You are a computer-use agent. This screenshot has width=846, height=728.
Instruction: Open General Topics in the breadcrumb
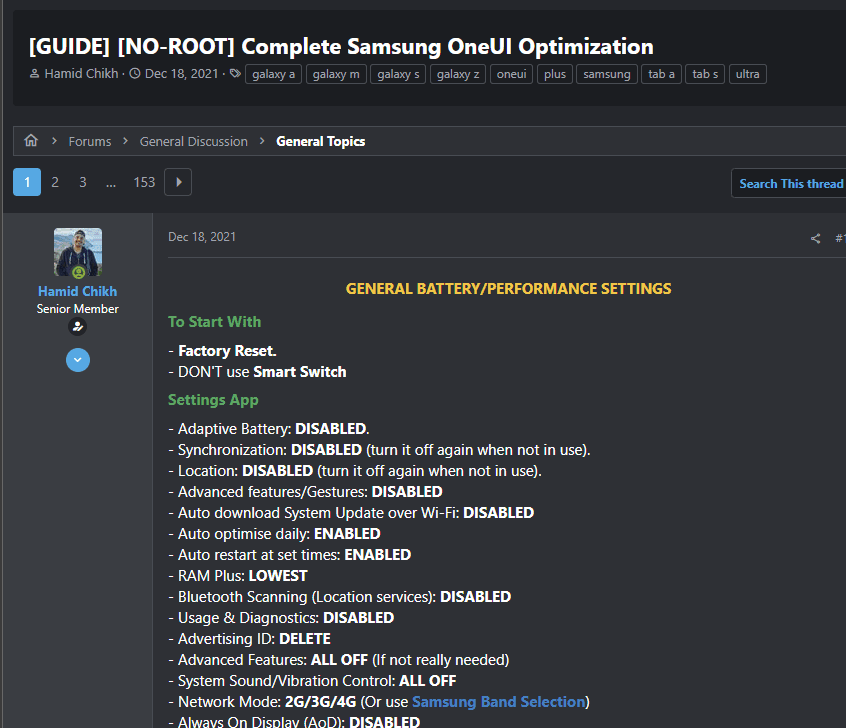(320, 141)
